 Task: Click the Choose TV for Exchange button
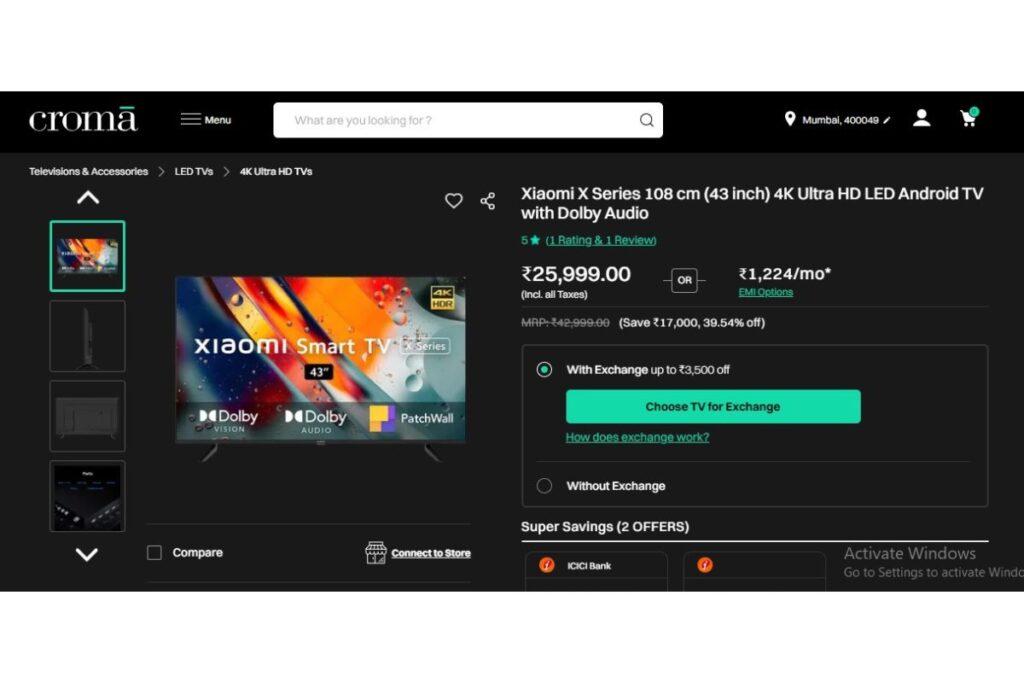point(713,406)
